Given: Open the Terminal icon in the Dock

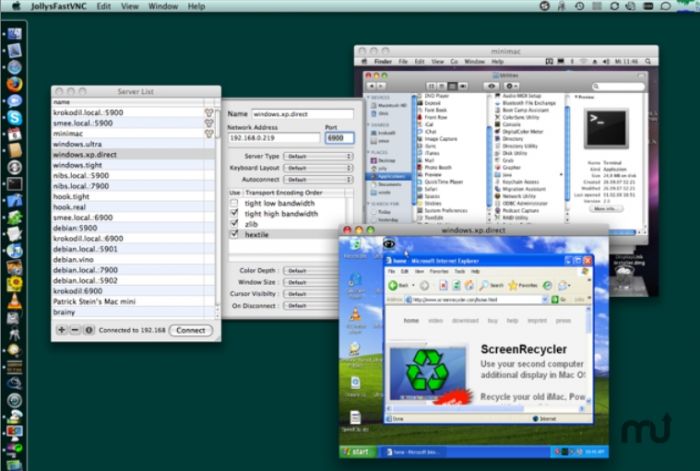Looking at the screenshot, I should 14,184.
